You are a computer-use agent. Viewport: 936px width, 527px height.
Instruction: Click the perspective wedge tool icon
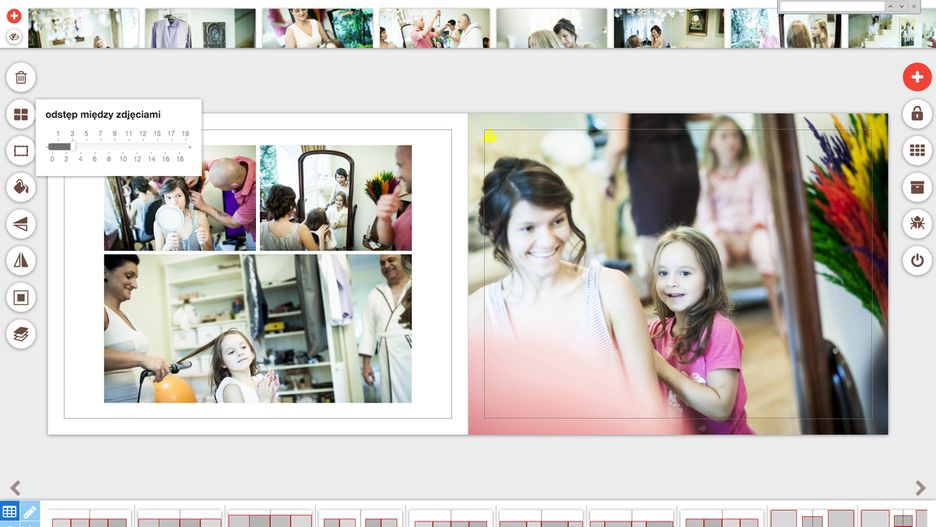point(21,224)
